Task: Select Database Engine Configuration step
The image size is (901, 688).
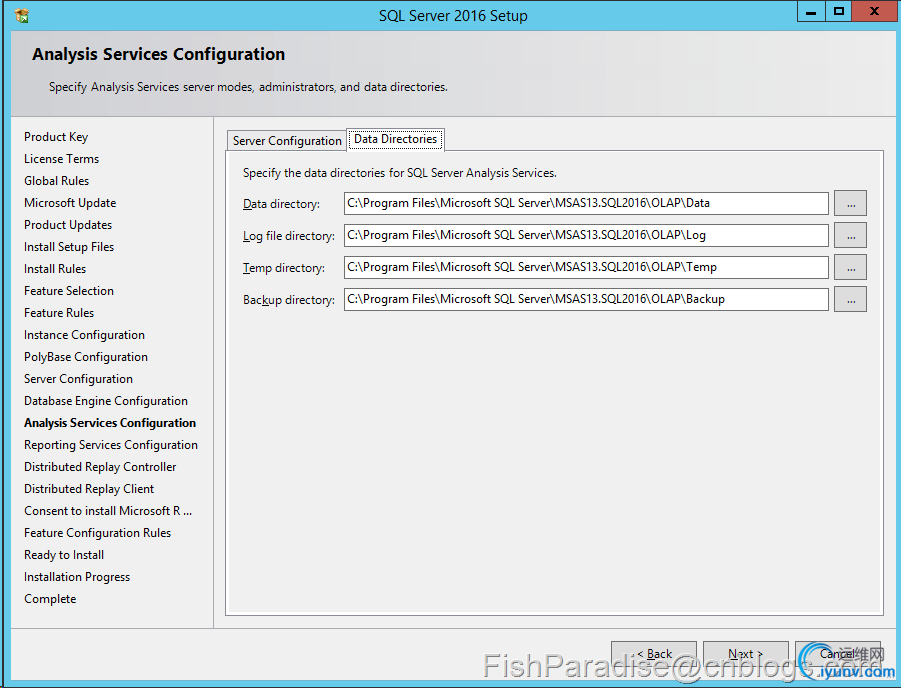Action: pos(106,401)
